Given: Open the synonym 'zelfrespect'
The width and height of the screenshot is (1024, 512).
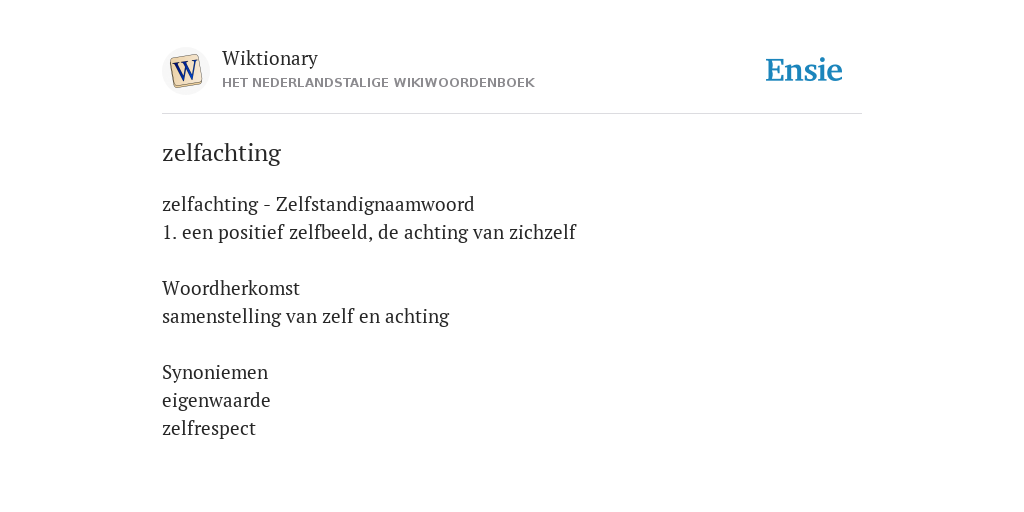Looking at the screenshot, I should (x=209, y=428).
